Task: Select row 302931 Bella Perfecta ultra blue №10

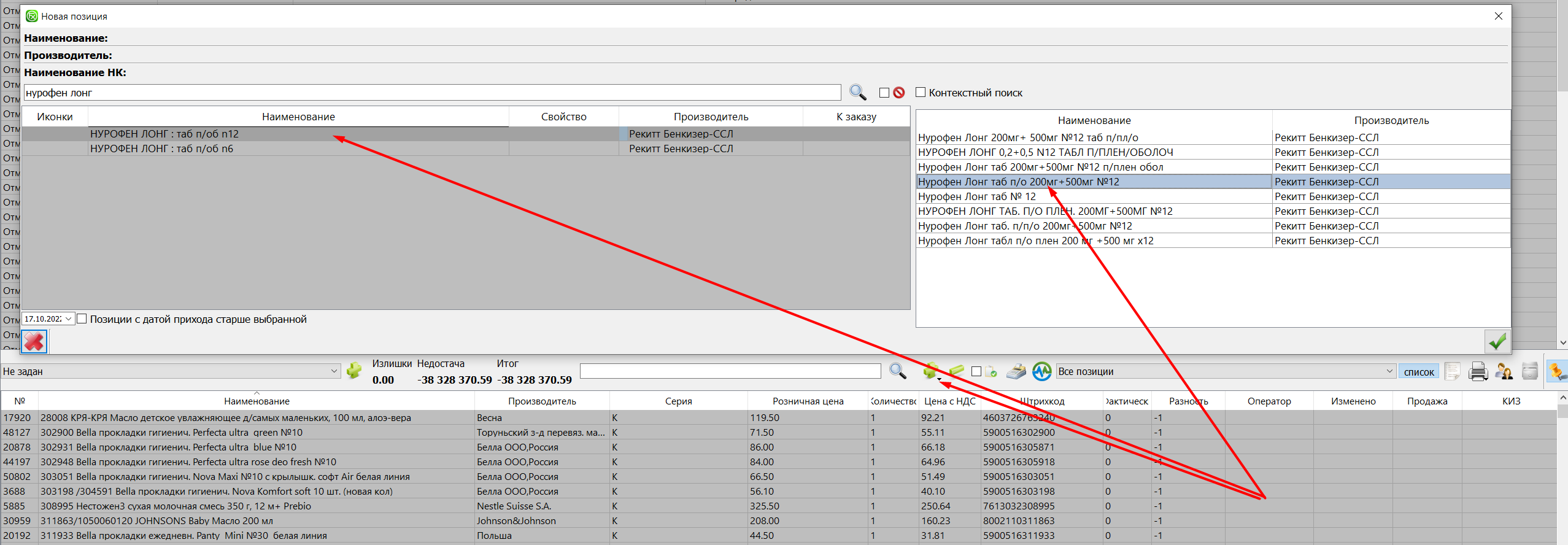Action: pos(779,447)
